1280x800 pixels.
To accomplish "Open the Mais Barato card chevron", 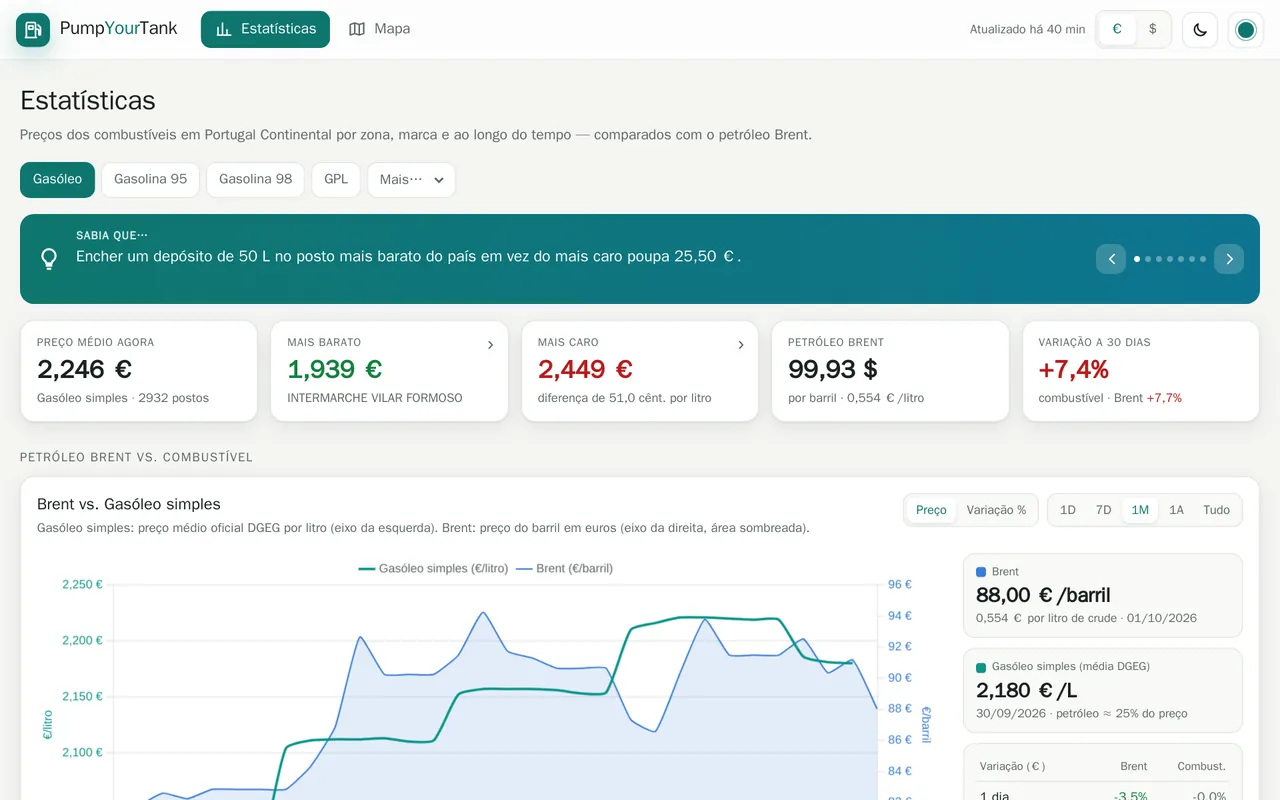I will click(x=490, y=345).
